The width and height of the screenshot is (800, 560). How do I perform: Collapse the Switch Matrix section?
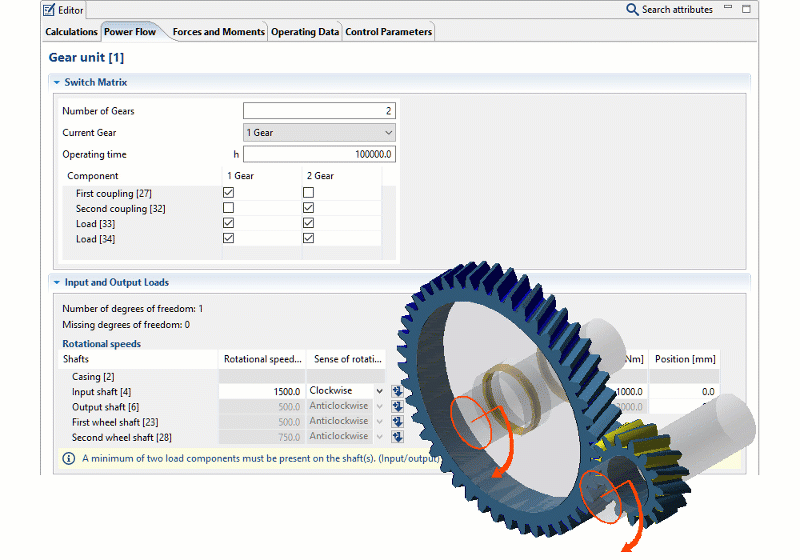pos(57,82)
